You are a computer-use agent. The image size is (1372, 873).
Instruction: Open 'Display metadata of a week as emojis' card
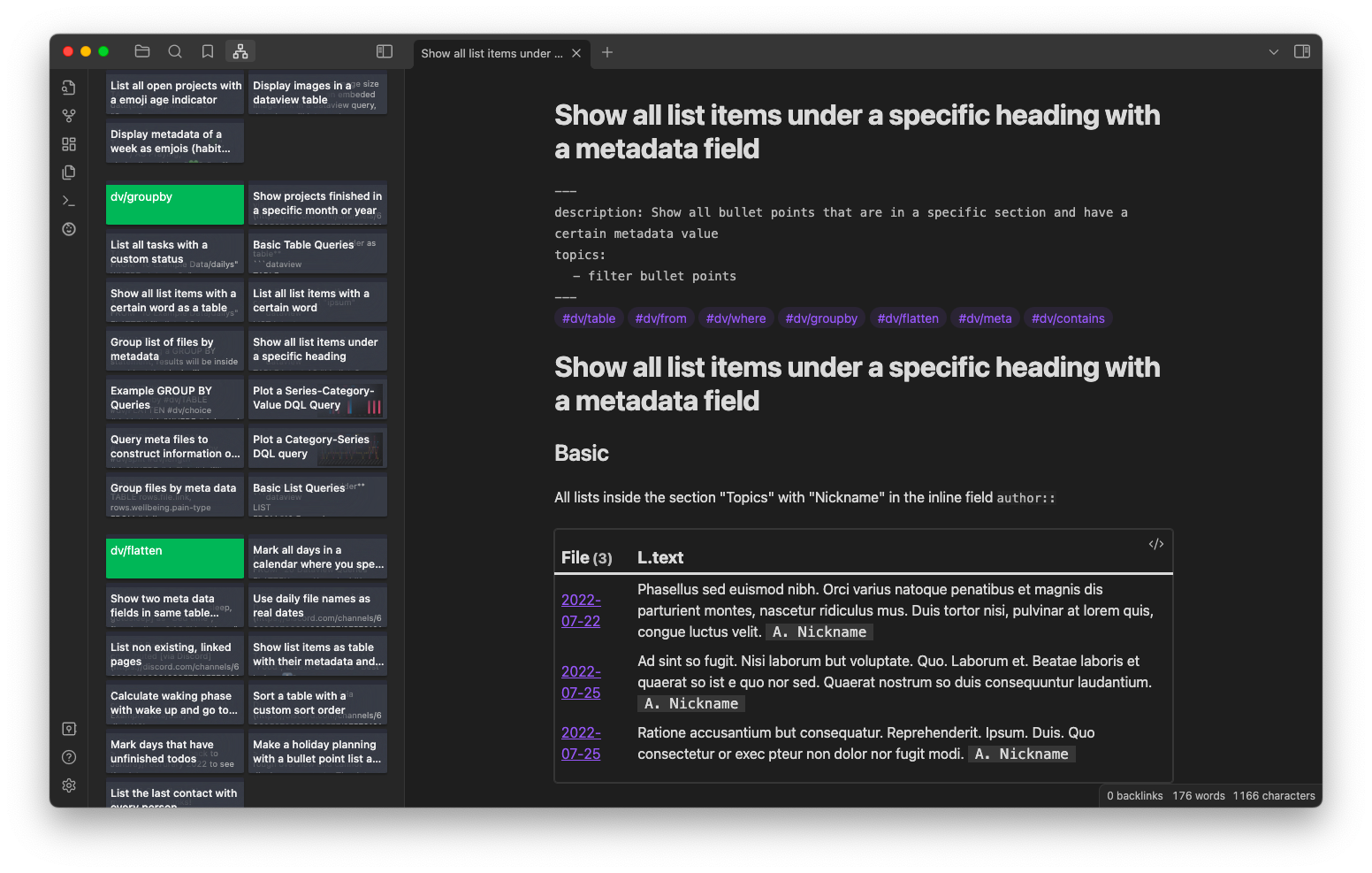[175, 142]
